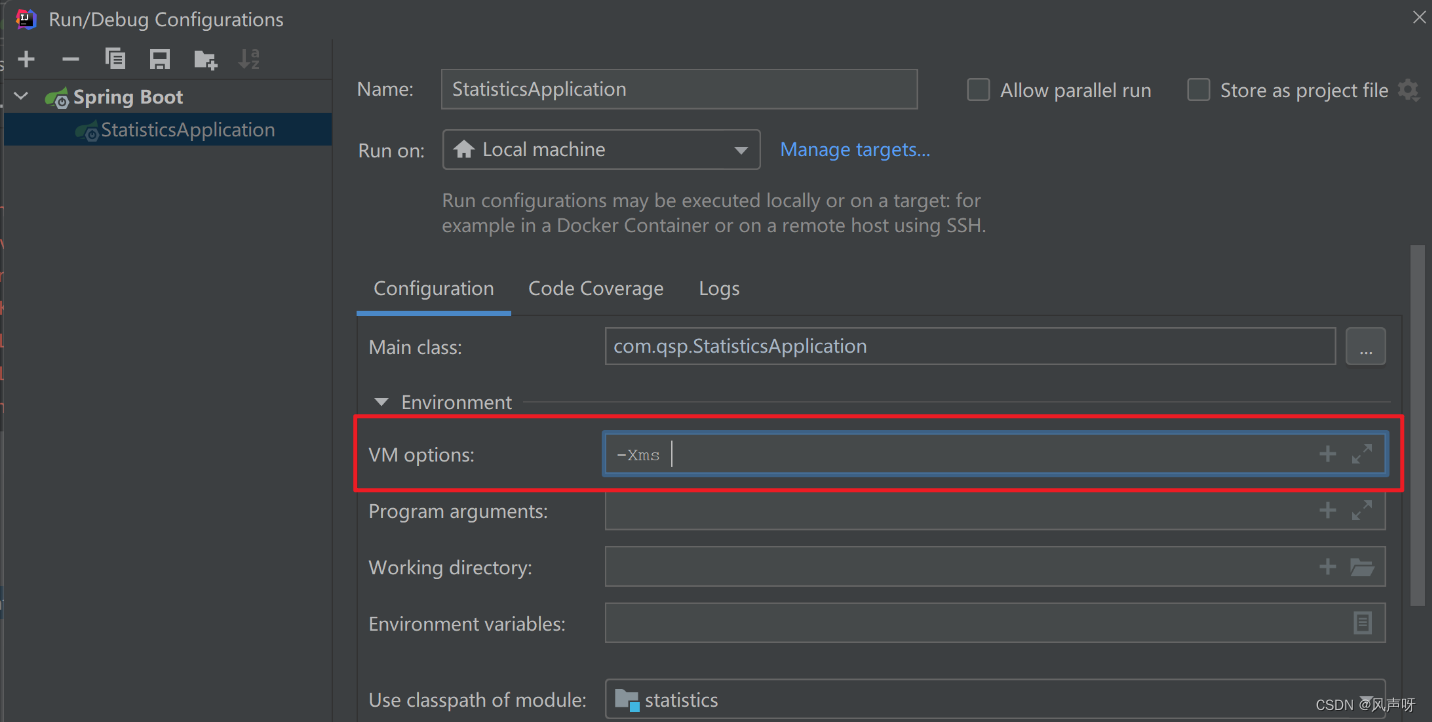Open Manage targets link
This screenshot has width=1432, height=722.
click(x=855, y=150)
